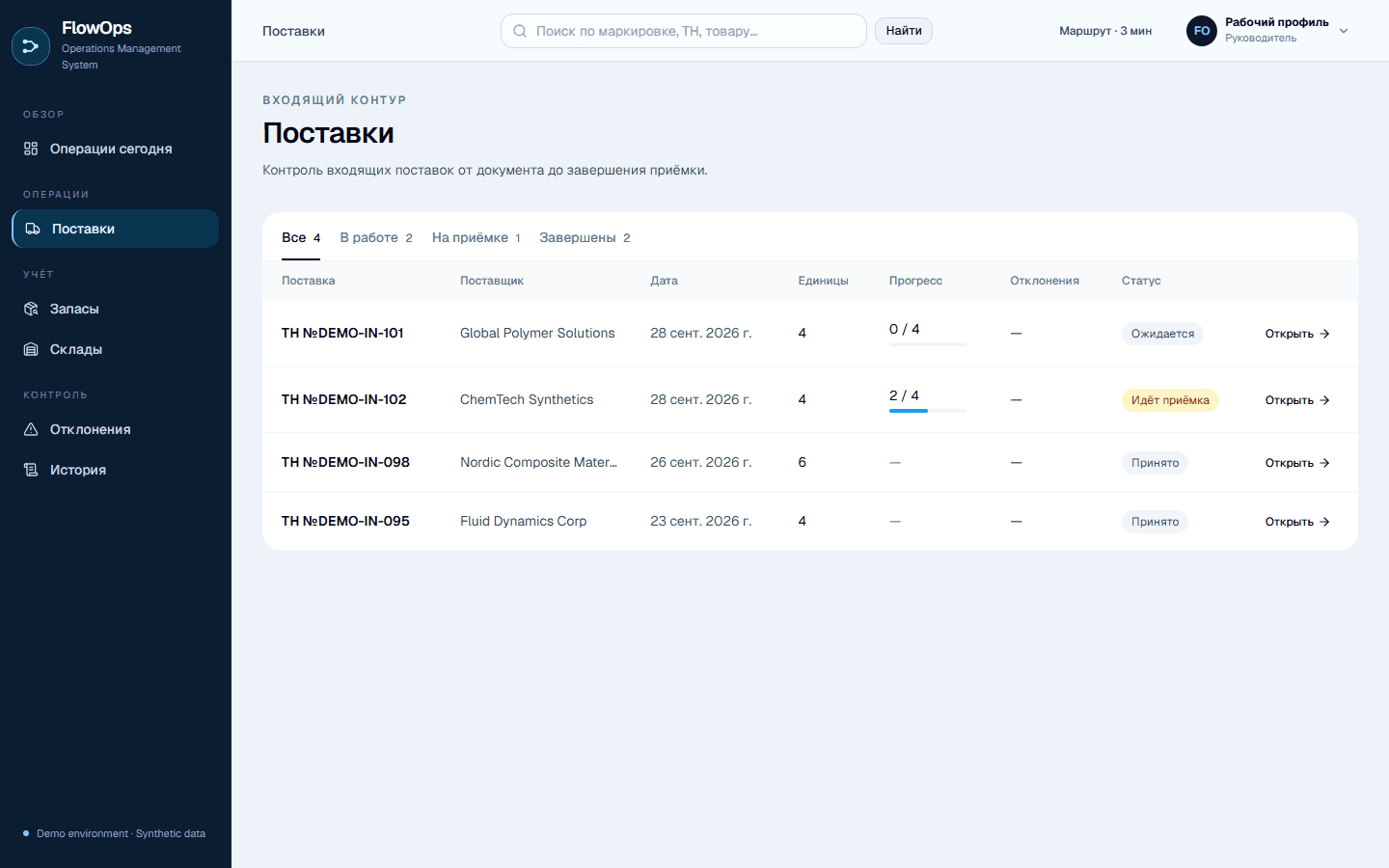This screenshot has height=868, width=1389.
Task: Click ТН №DEMO-IN-095 delivery number
Action: tap(345, 521)
